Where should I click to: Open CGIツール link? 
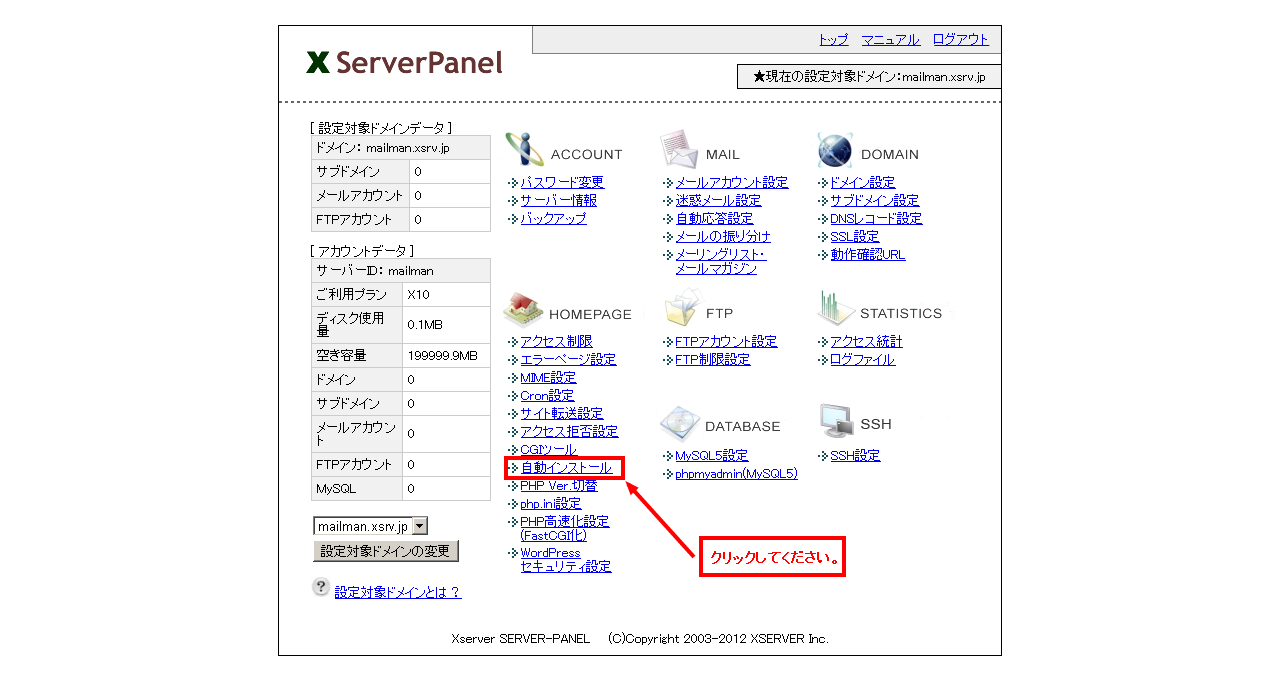pyautogui.click(x=548, y=449)
